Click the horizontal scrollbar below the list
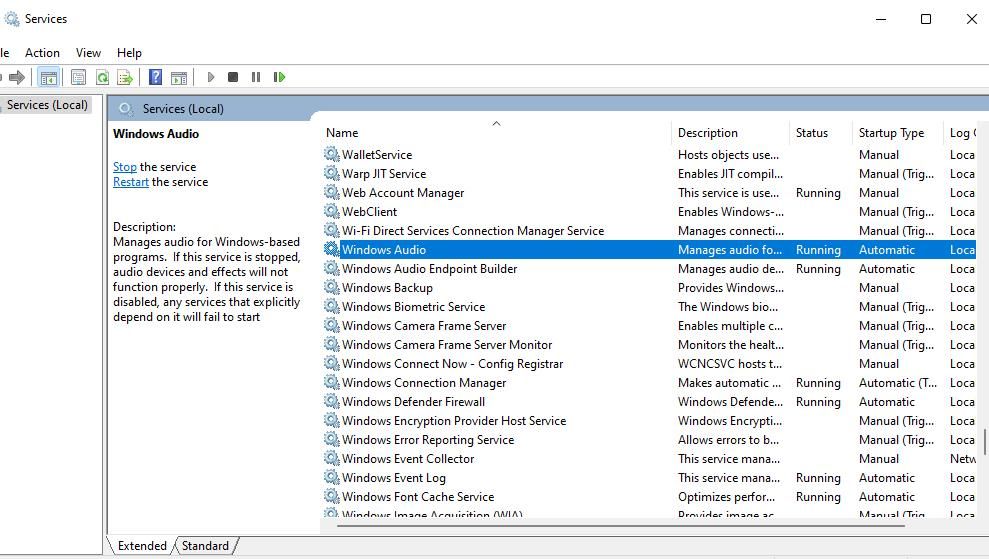This screenshot has width=989, height=559. tap(622, 525)
